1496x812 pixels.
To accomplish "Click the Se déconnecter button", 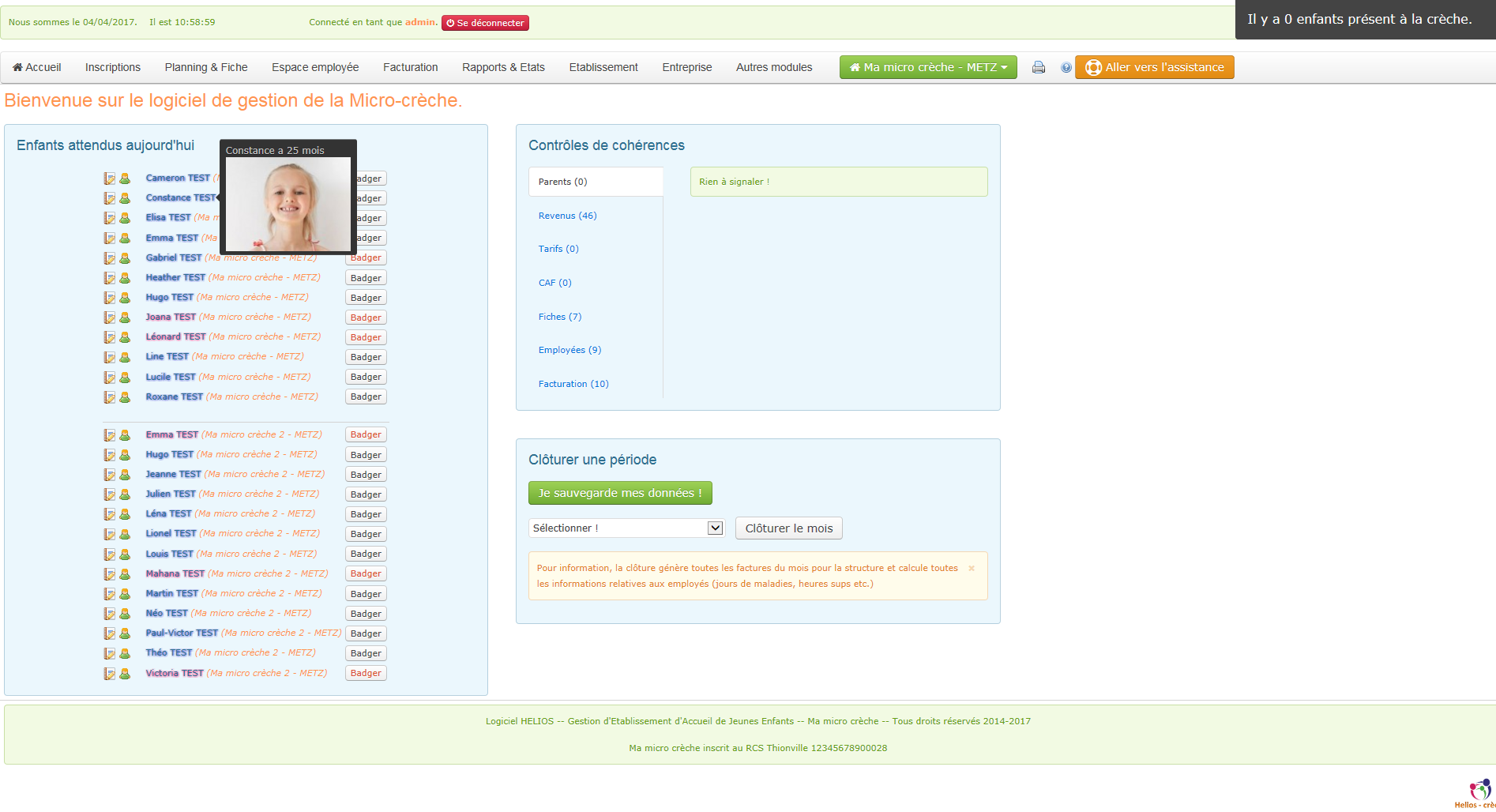I will pyautogui.click(x=485, y=23).
